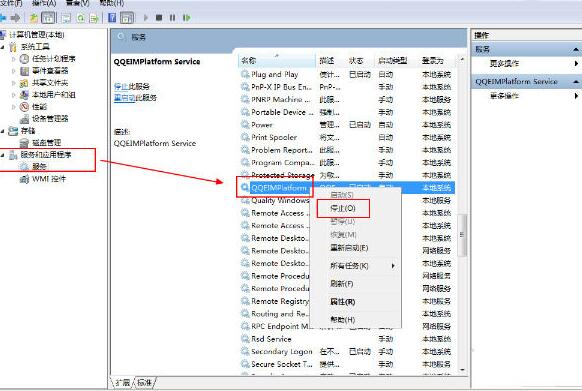Collapse the 服务和应用程序 tree node
This screenshot has width=582, height=391.
3,155
